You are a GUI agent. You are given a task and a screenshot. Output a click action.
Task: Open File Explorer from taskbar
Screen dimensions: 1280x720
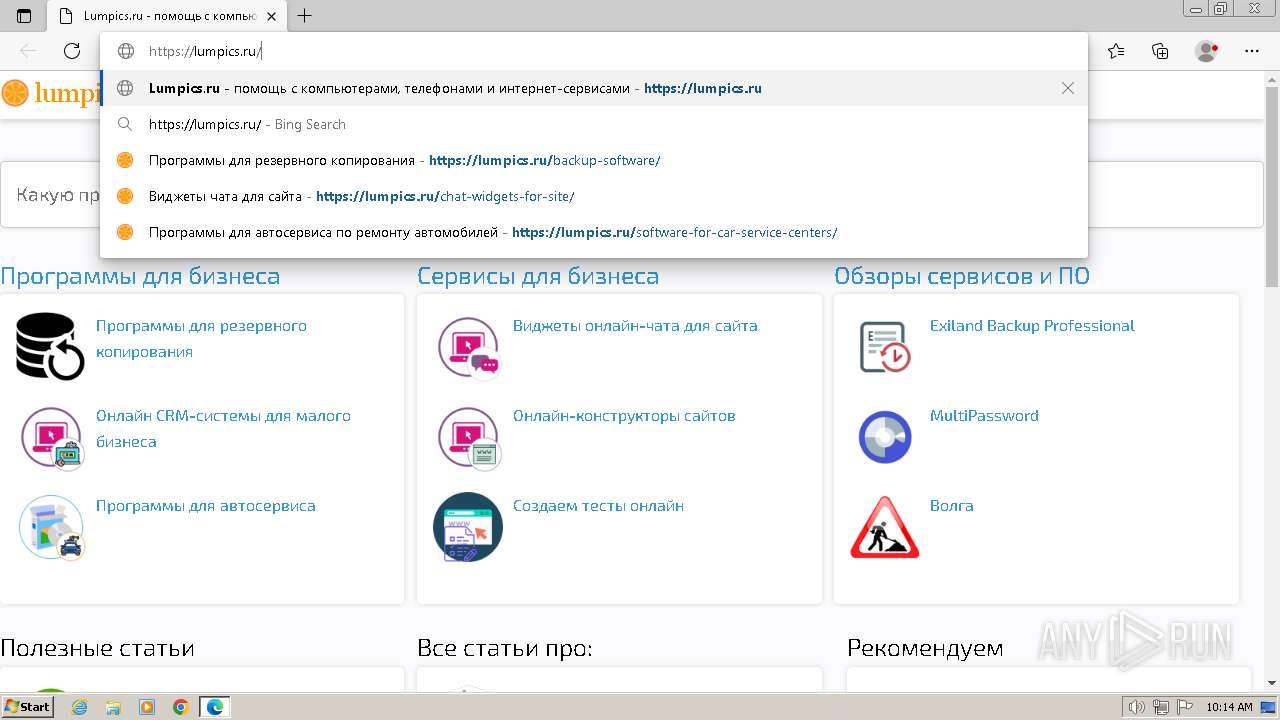(x=113, y=707)
